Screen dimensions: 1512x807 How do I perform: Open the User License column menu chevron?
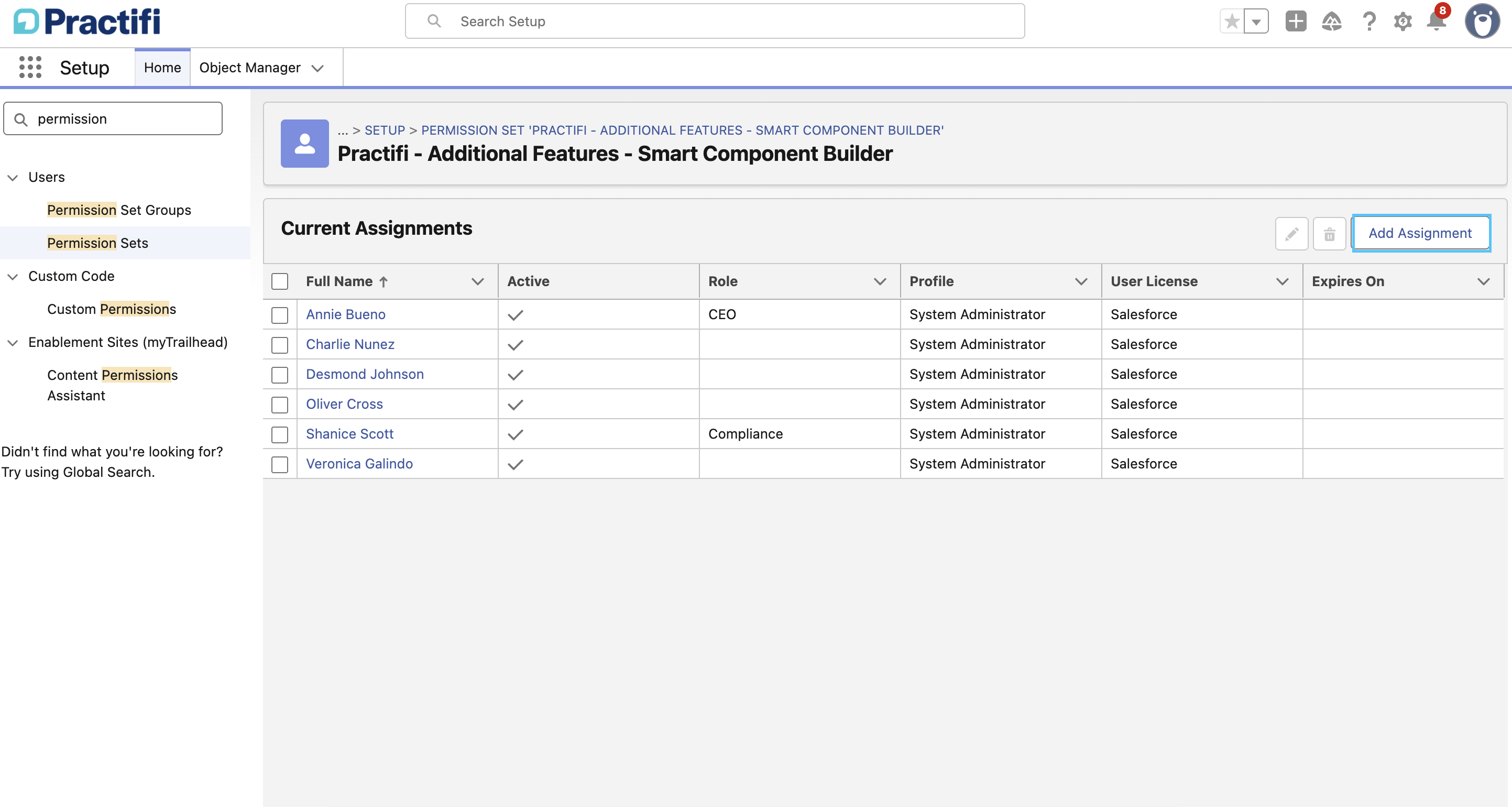click(x=1282, y=282)
